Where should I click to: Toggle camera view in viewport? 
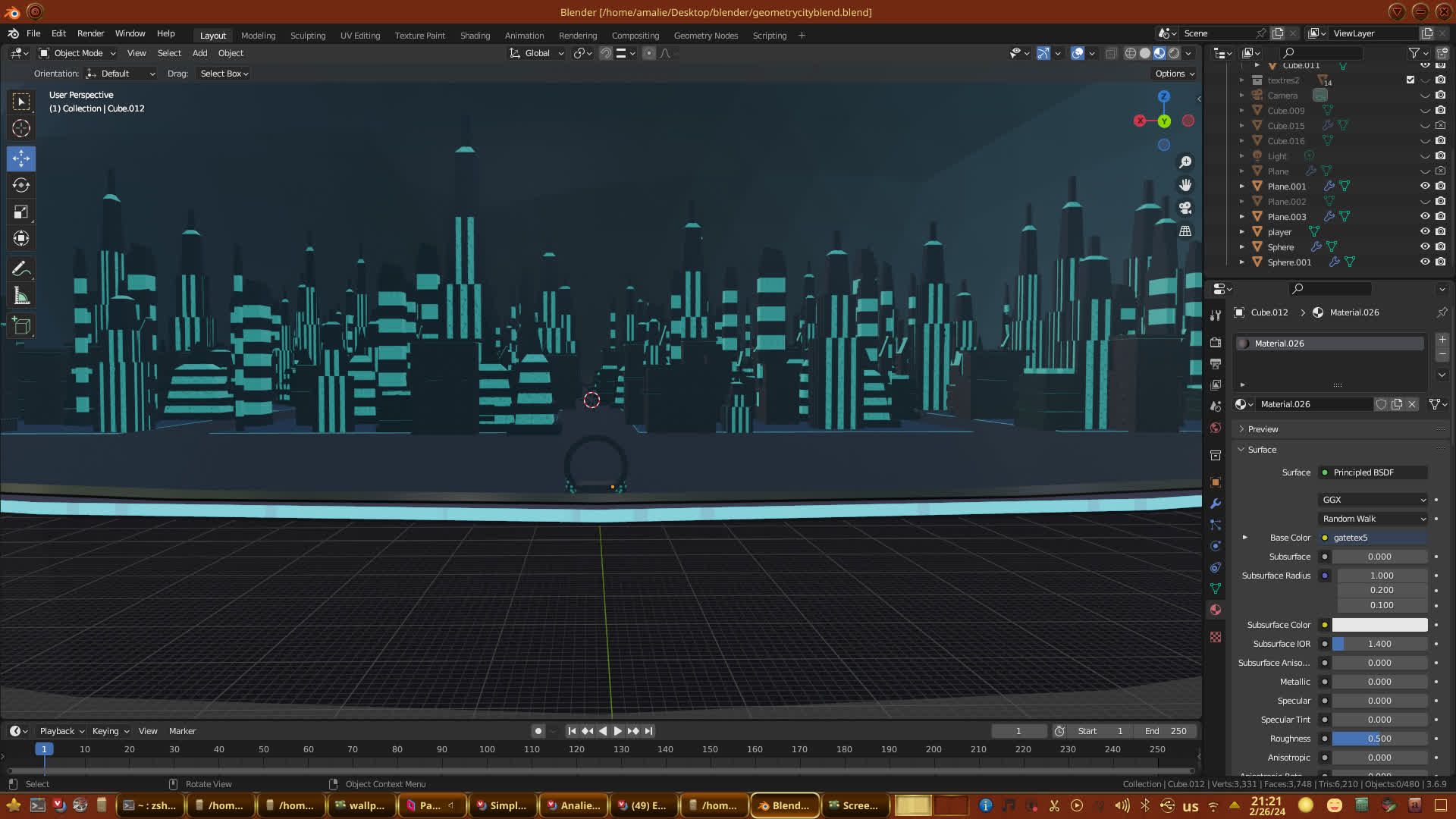point(1185,208)
